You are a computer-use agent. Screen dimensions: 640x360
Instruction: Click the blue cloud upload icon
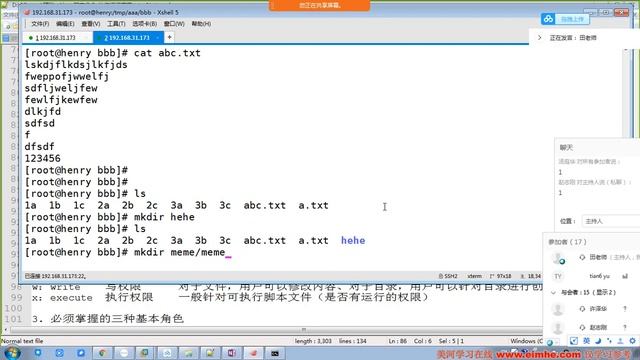[x=548, y=19]
